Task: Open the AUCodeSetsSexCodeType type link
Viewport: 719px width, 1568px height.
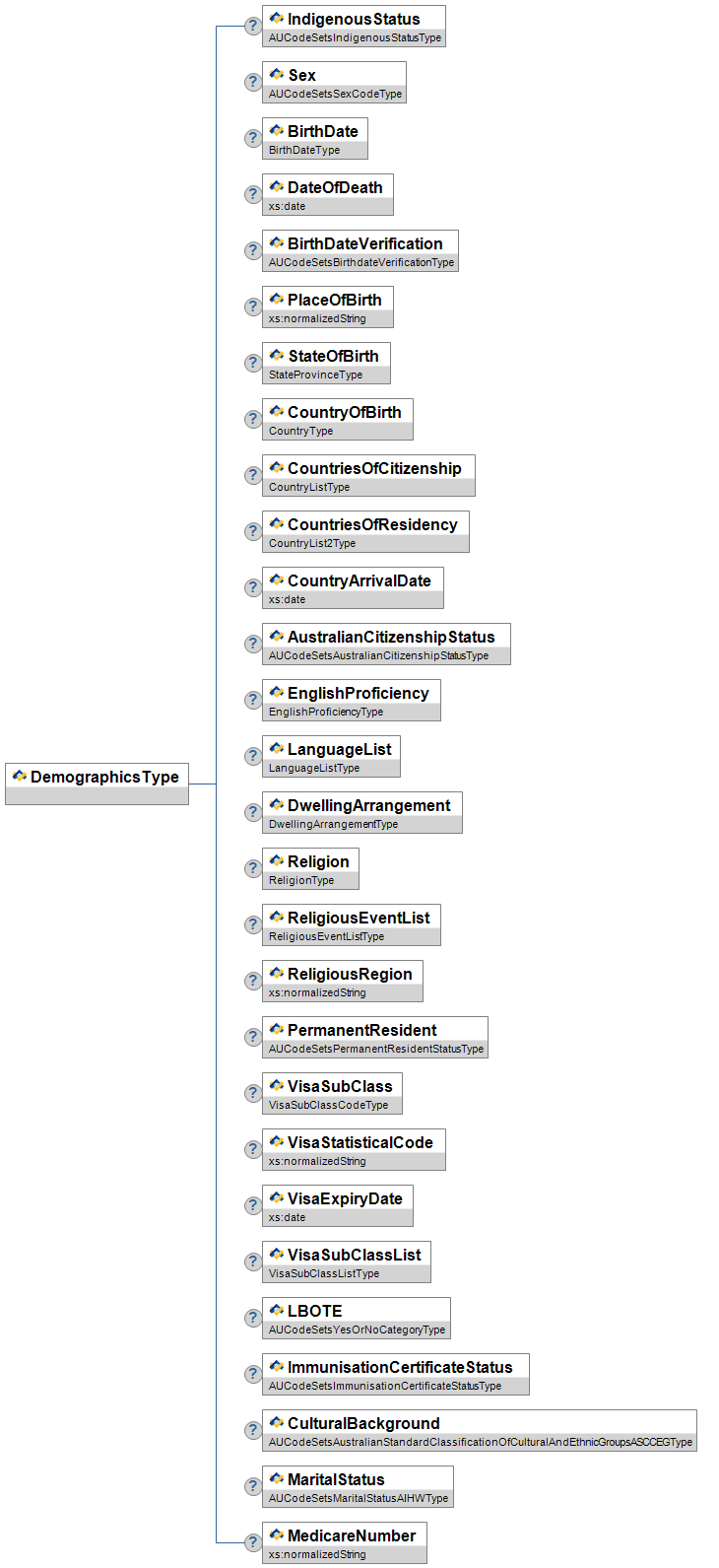Action: point(335,95)
